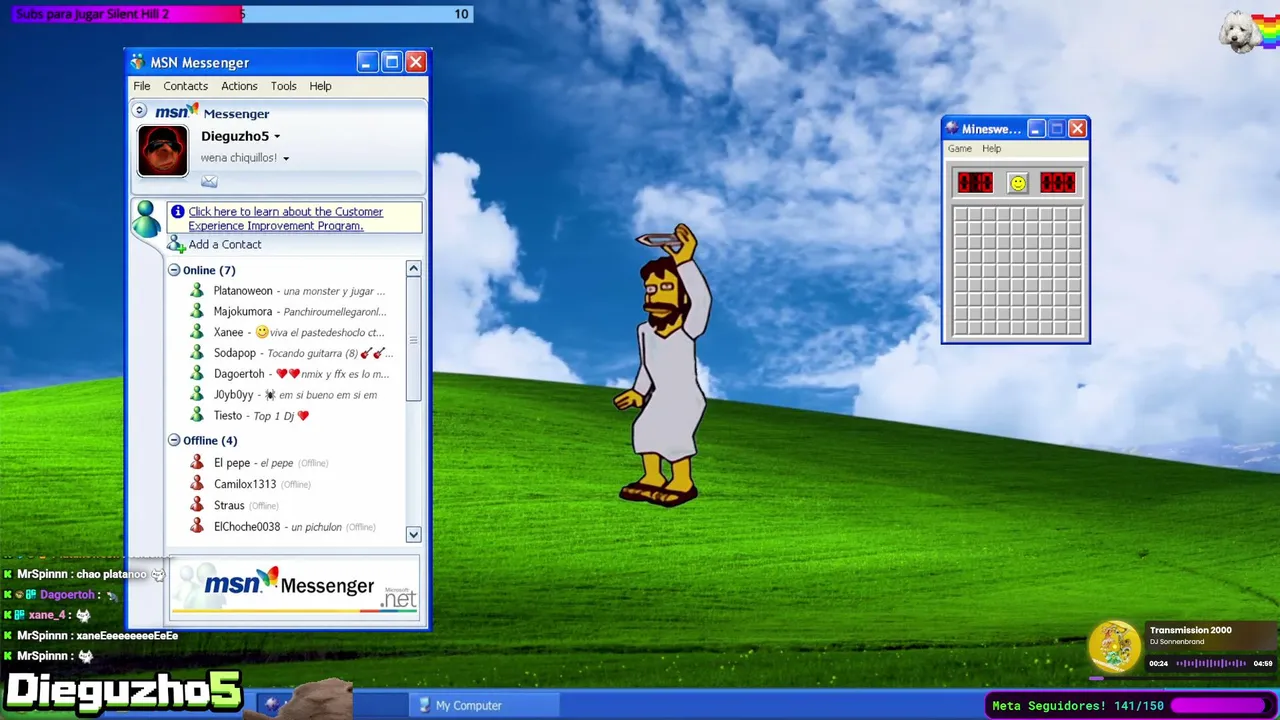Click Tiesto's green status icon
The image size is (1280, 720).
(197, 415)
